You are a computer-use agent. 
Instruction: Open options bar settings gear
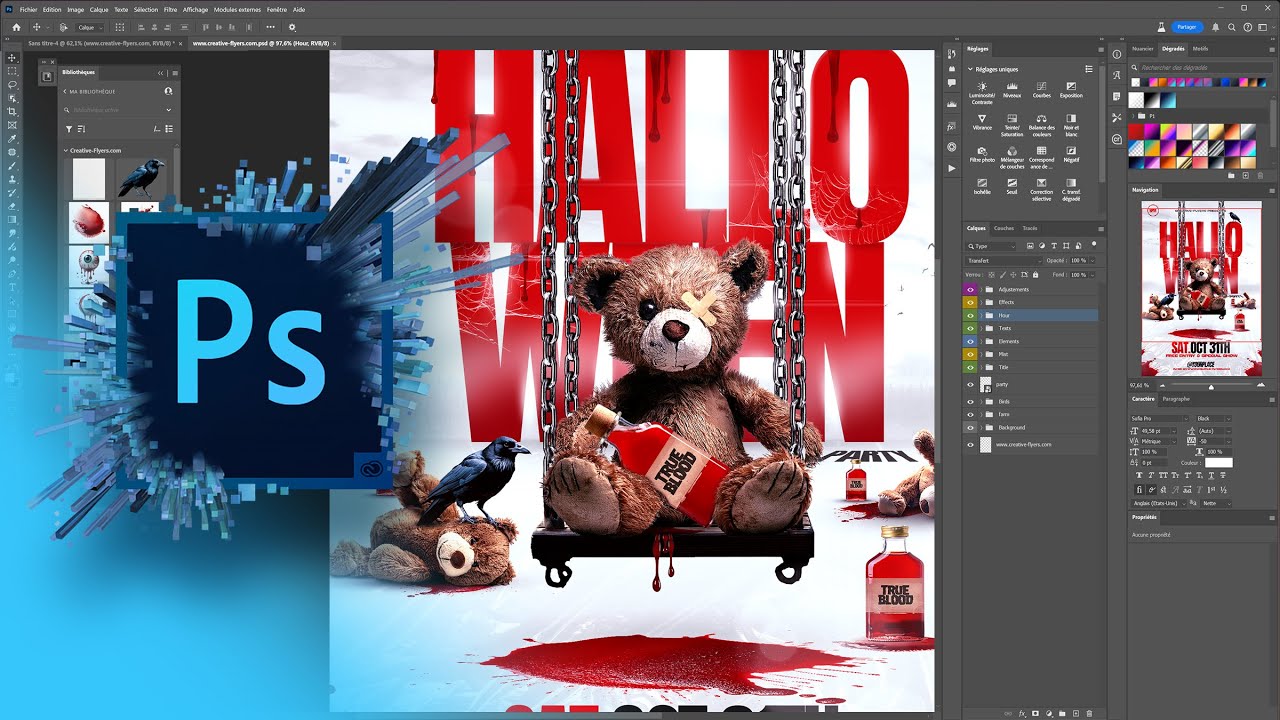point(292,27)
